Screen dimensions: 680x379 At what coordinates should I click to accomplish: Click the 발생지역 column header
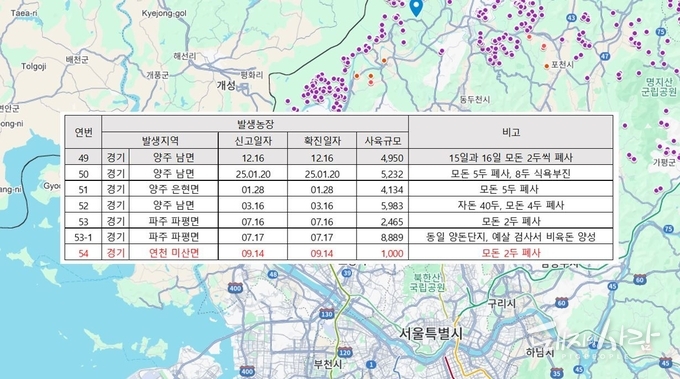click(x=160, y=140)
